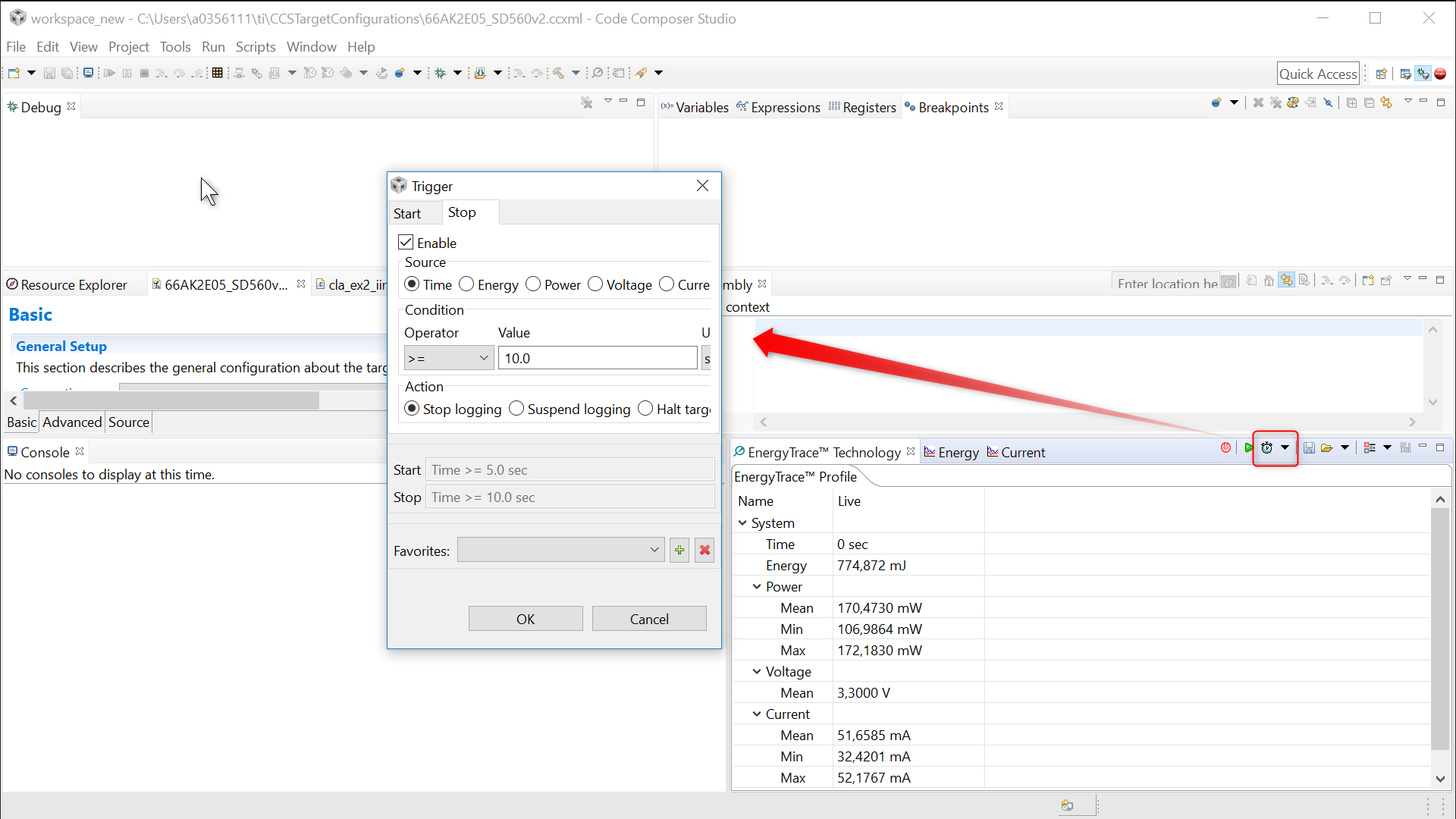Skip all breakpoints icon
Viewport: 1456px width, 819px height.
point(1328,102)
